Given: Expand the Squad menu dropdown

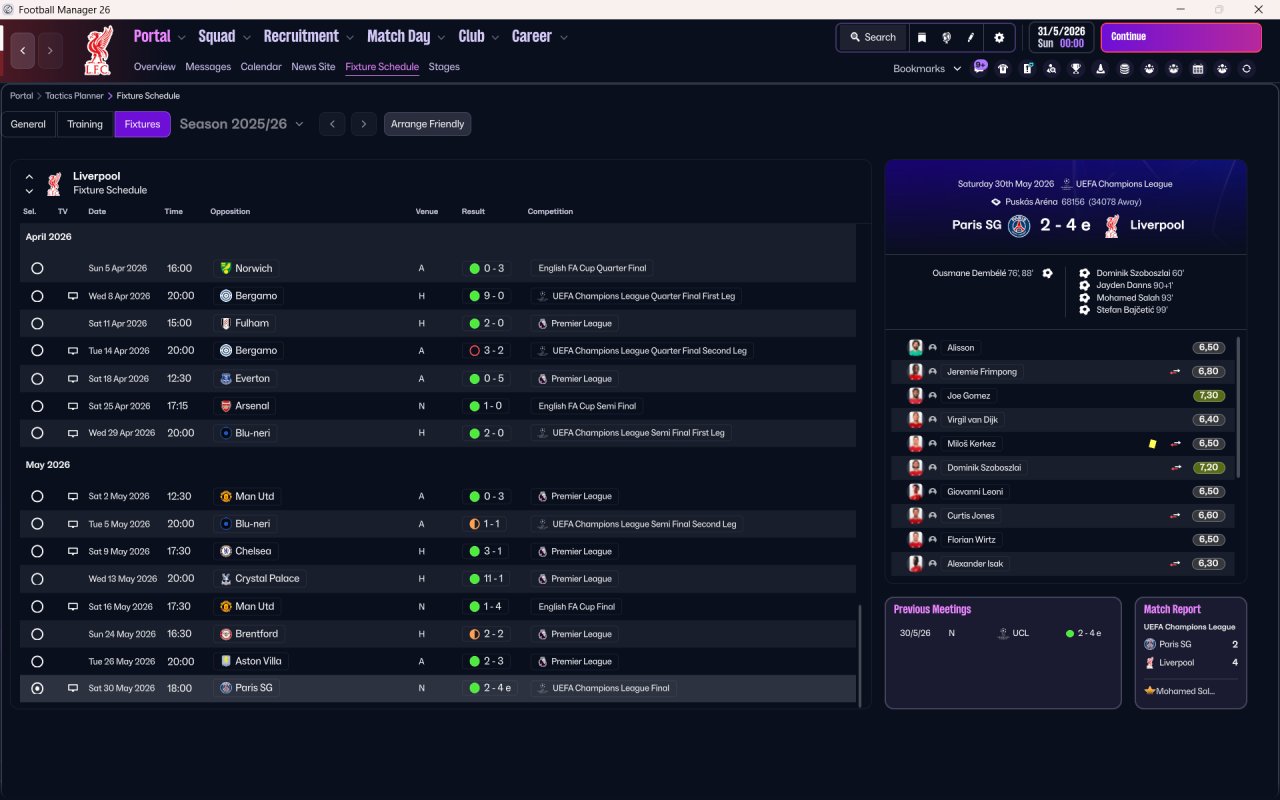Looking at the screenshot, I should click(245, 38).
